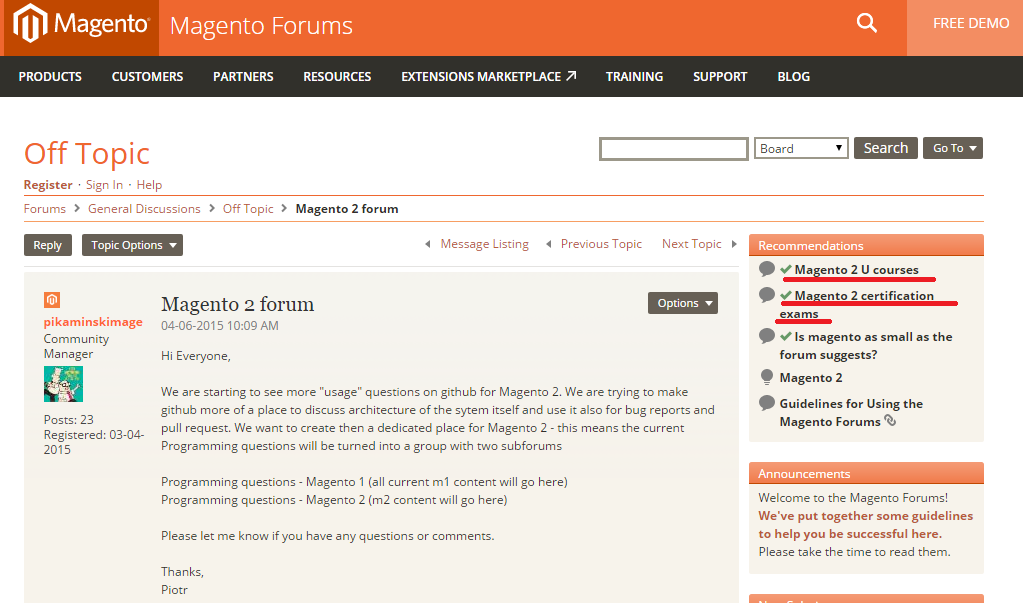This screenshot has width=1023, height=603.
Task: Go to Next Topic
Action: point(692,244)
